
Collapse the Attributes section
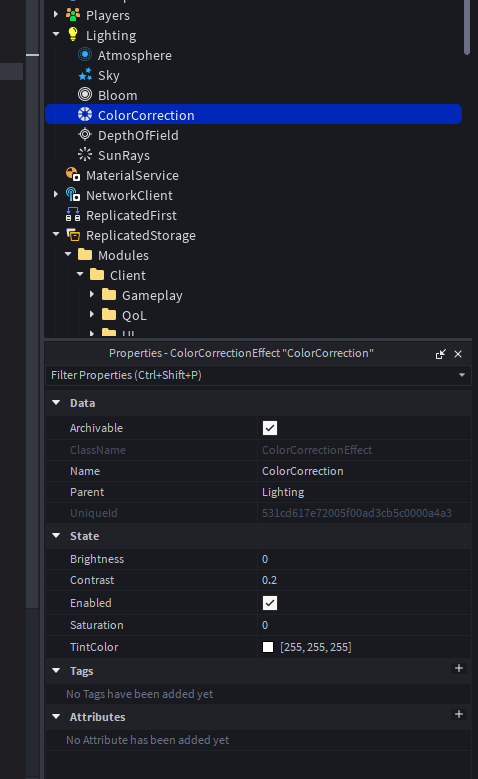tap(56, 716)
